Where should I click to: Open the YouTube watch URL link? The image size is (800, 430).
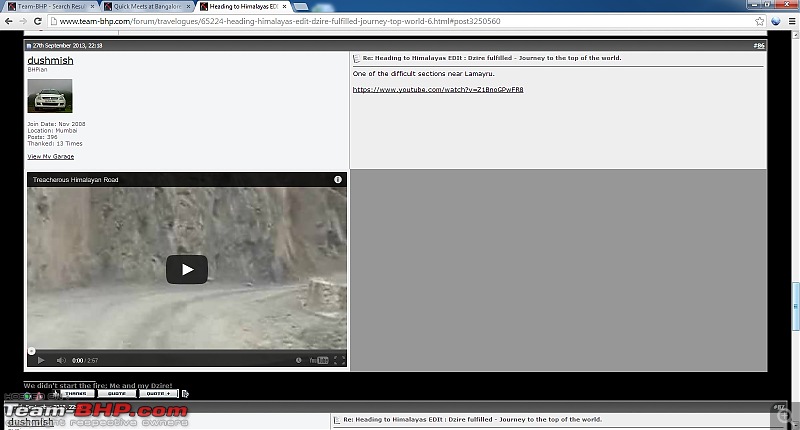438,90
